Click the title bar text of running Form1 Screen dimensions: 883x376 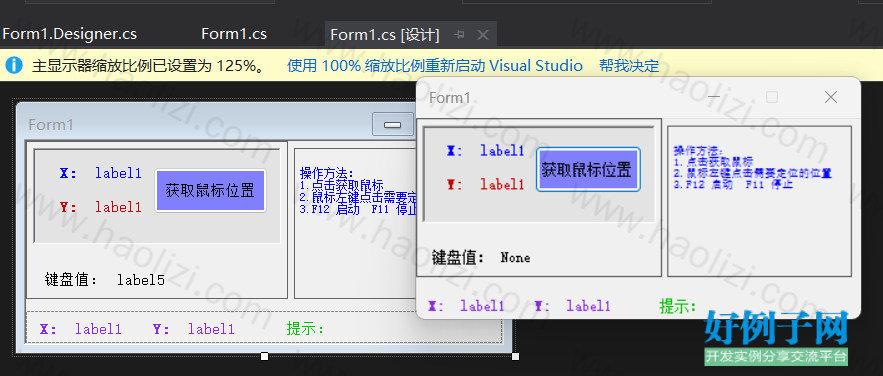click(x=449, y=98)
